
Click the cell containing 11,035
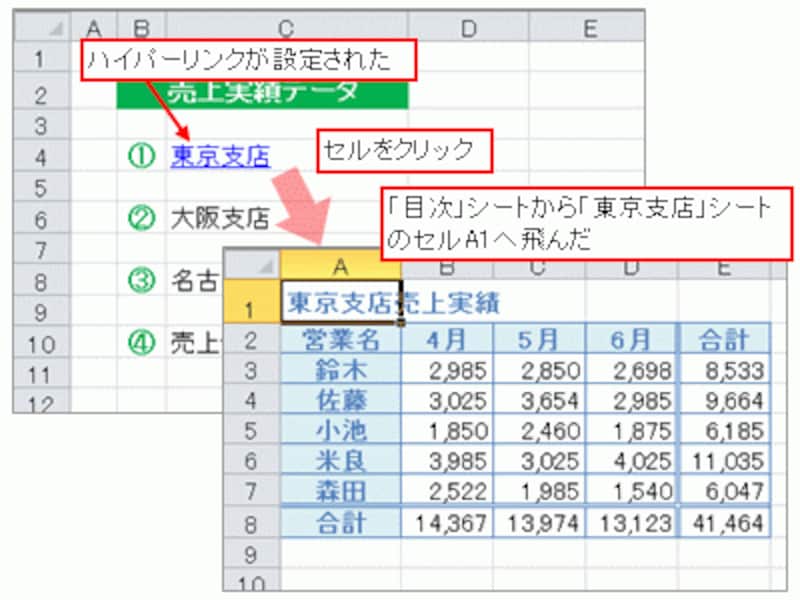(724, 461)
